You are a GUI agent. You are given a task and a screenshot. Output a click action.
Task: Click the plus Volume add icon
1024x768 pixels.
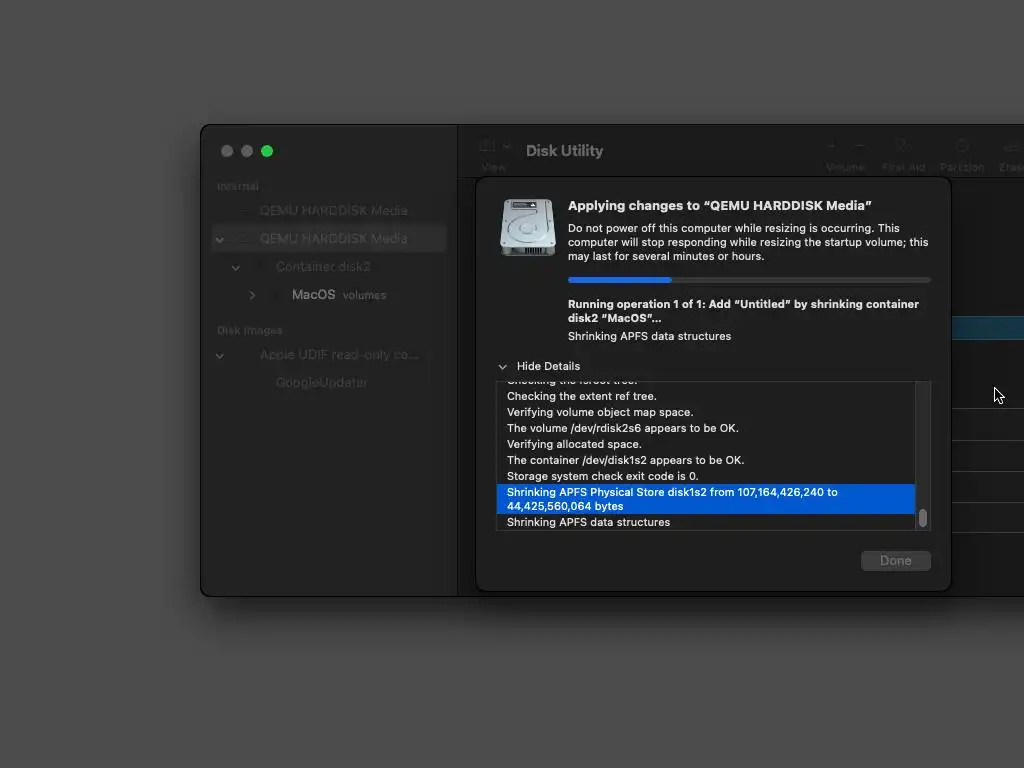[x=832, y=146]
